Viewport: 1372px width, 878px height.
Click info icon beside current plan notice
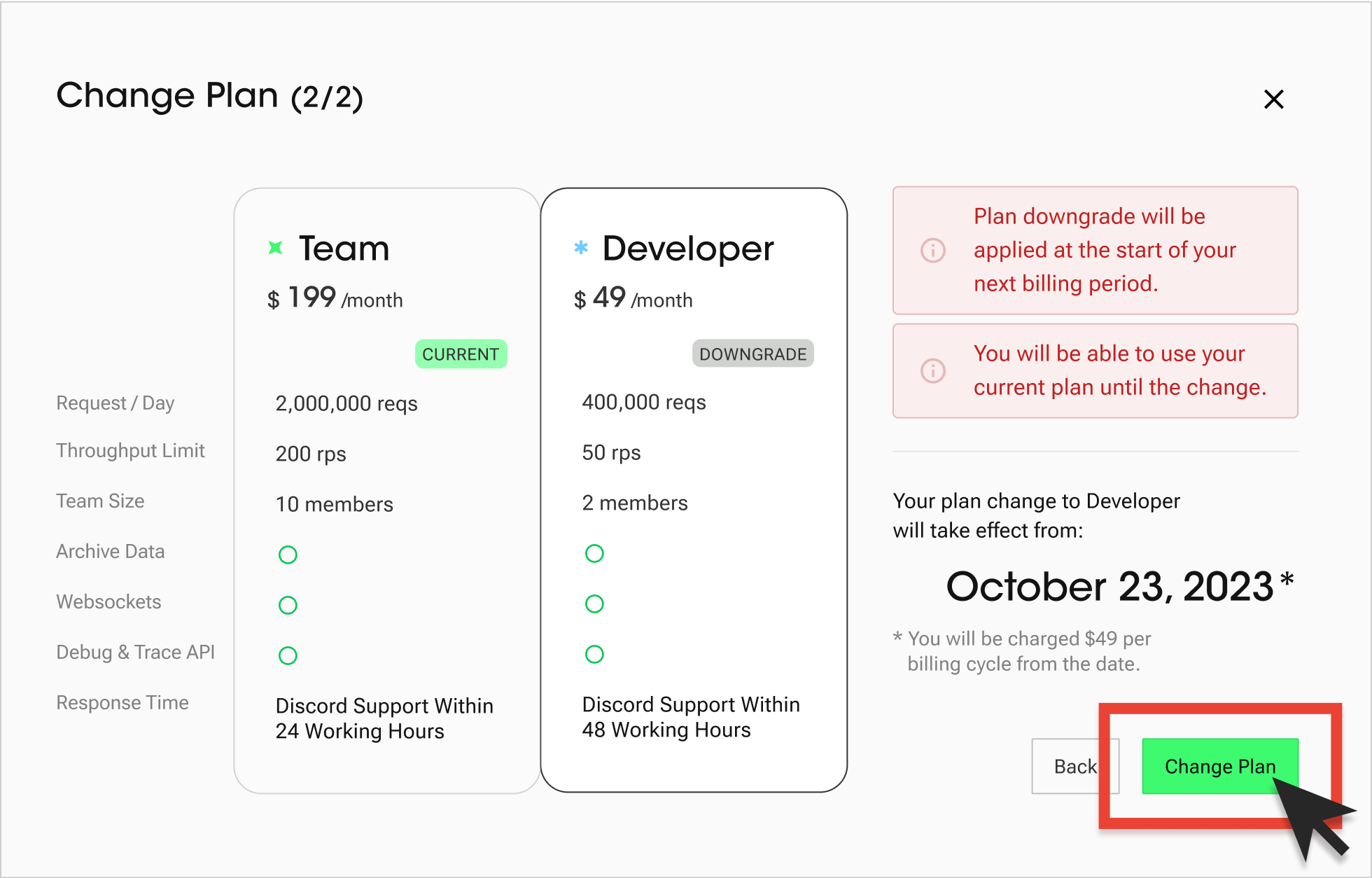pyautogui.click(x=932, y=370)
